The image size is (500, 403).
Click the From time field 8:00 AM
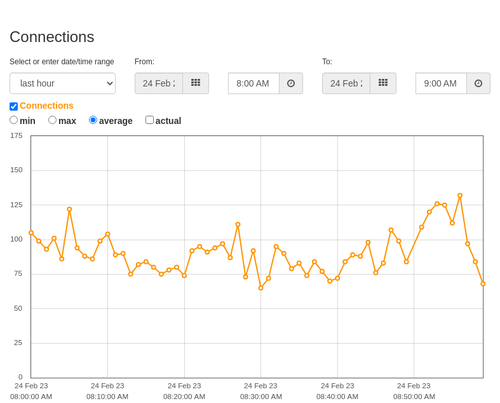click(254, 83)
